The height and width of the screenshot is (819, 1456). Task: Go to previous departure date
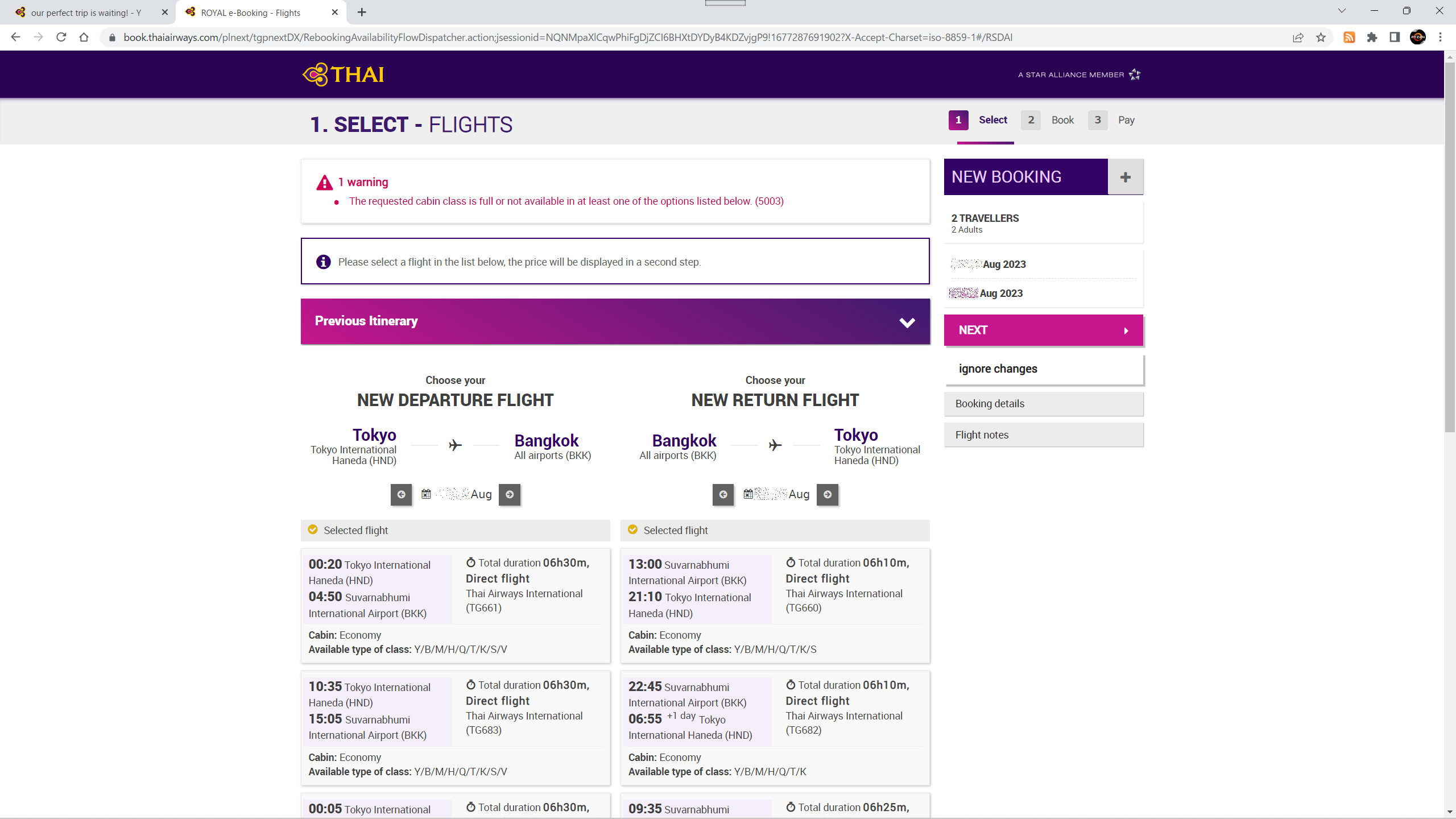(x=401, y=494)
